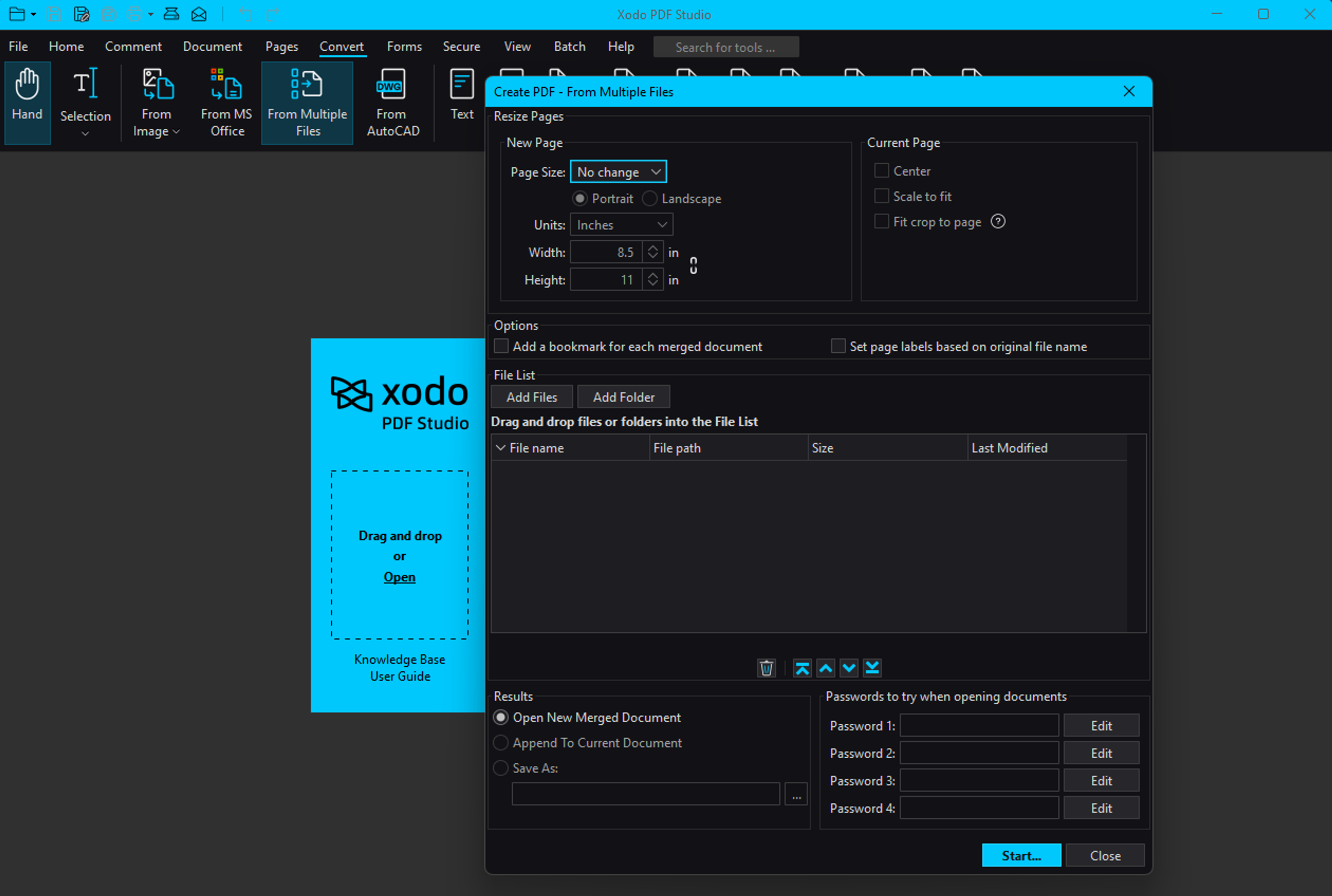
Task: Click the Add Files button
Action: click(x=532, y=397)
